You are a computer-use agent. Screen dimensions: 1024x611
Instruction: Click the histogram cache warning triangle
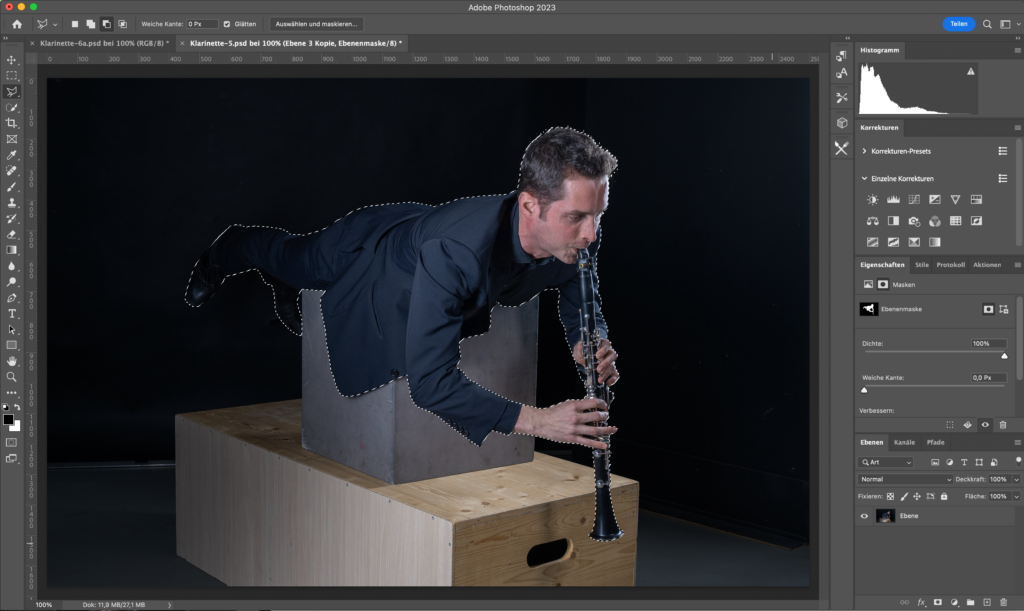(970, 71)
